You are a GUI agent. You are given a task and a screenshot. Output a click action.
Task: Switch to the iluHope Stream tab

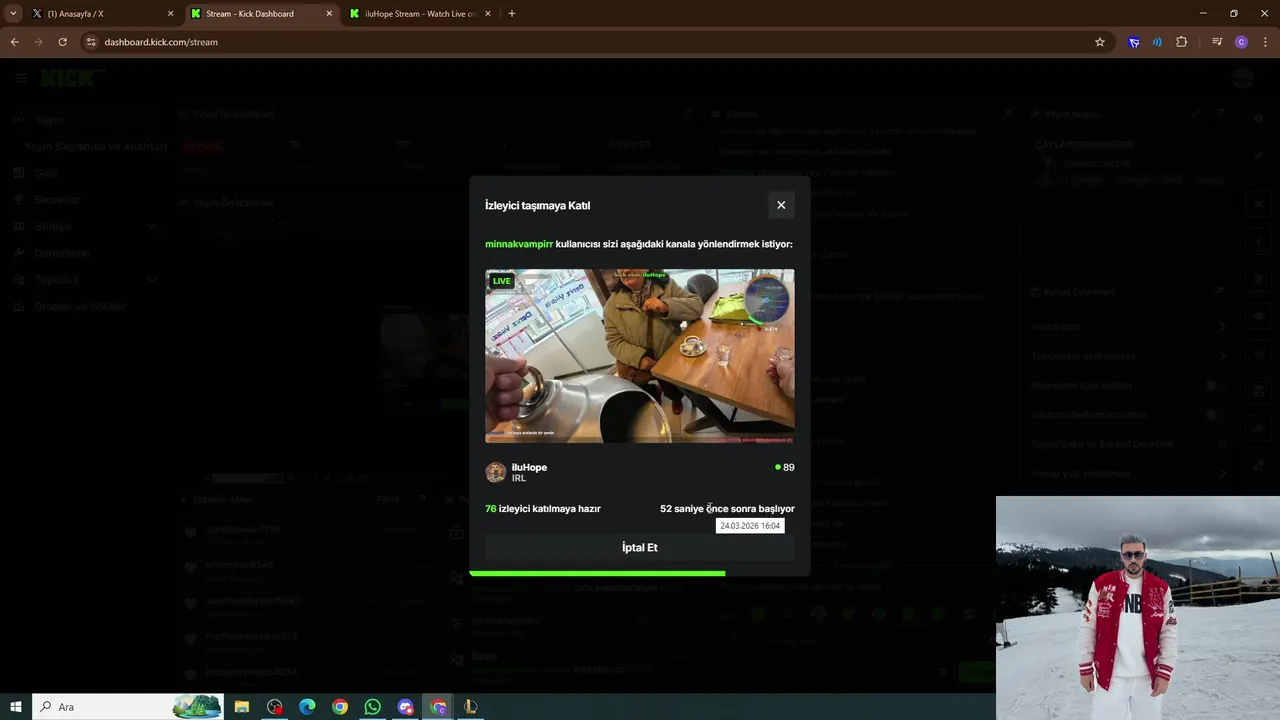point(419,14)
